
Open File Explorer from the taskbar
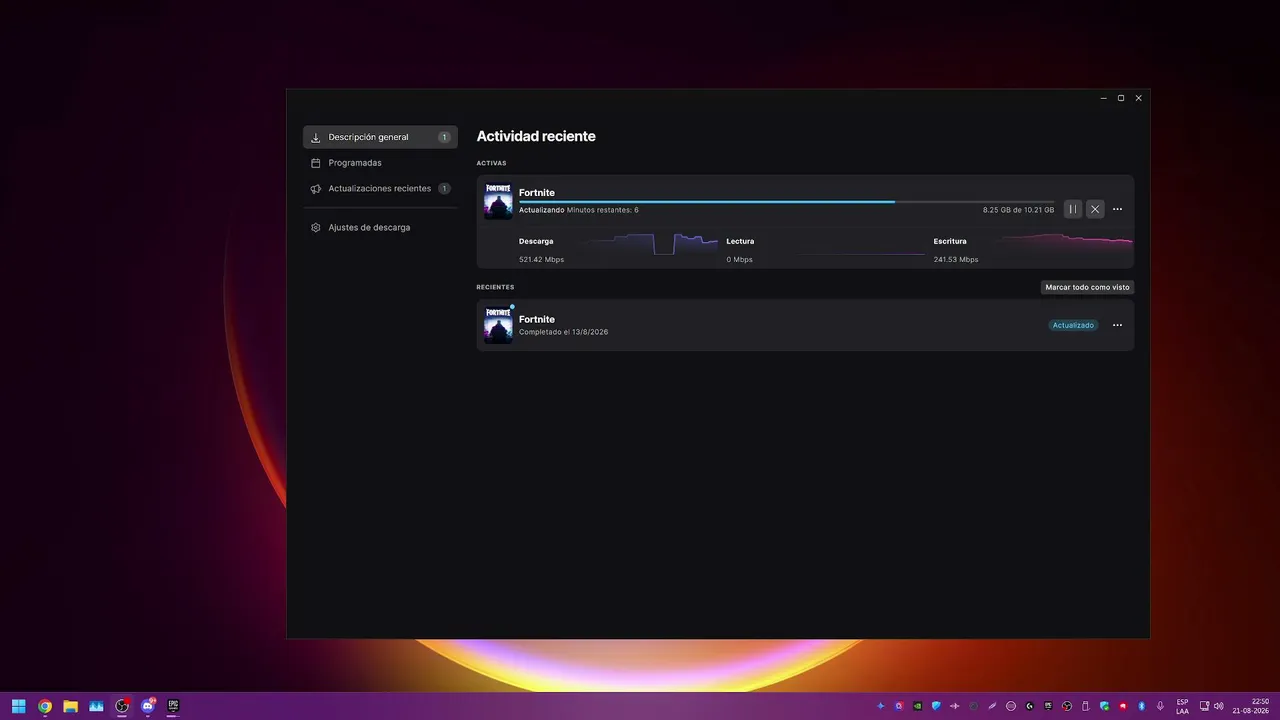coord(71,706)
